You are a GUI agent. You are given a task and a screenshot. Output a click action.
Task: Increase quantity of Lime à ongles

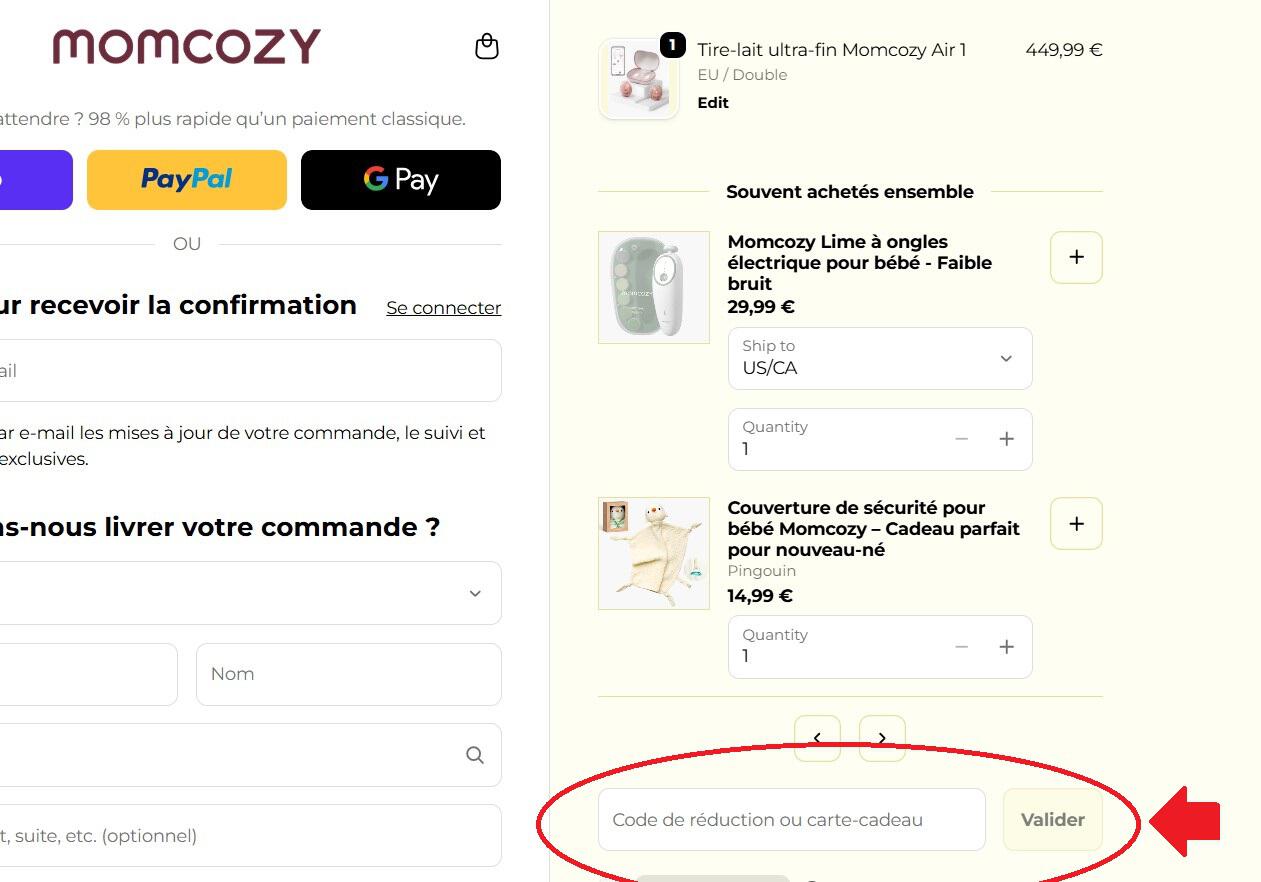(x=1006, y=438)
